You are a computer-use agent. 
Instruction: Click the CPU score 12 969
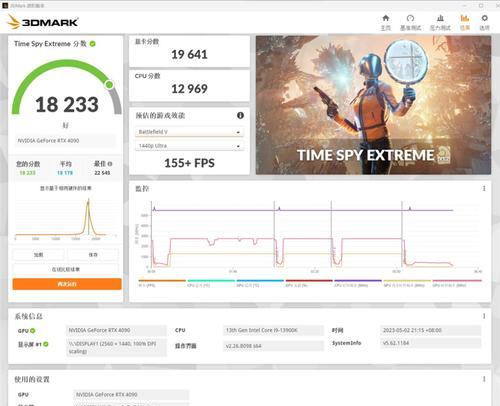189,89
